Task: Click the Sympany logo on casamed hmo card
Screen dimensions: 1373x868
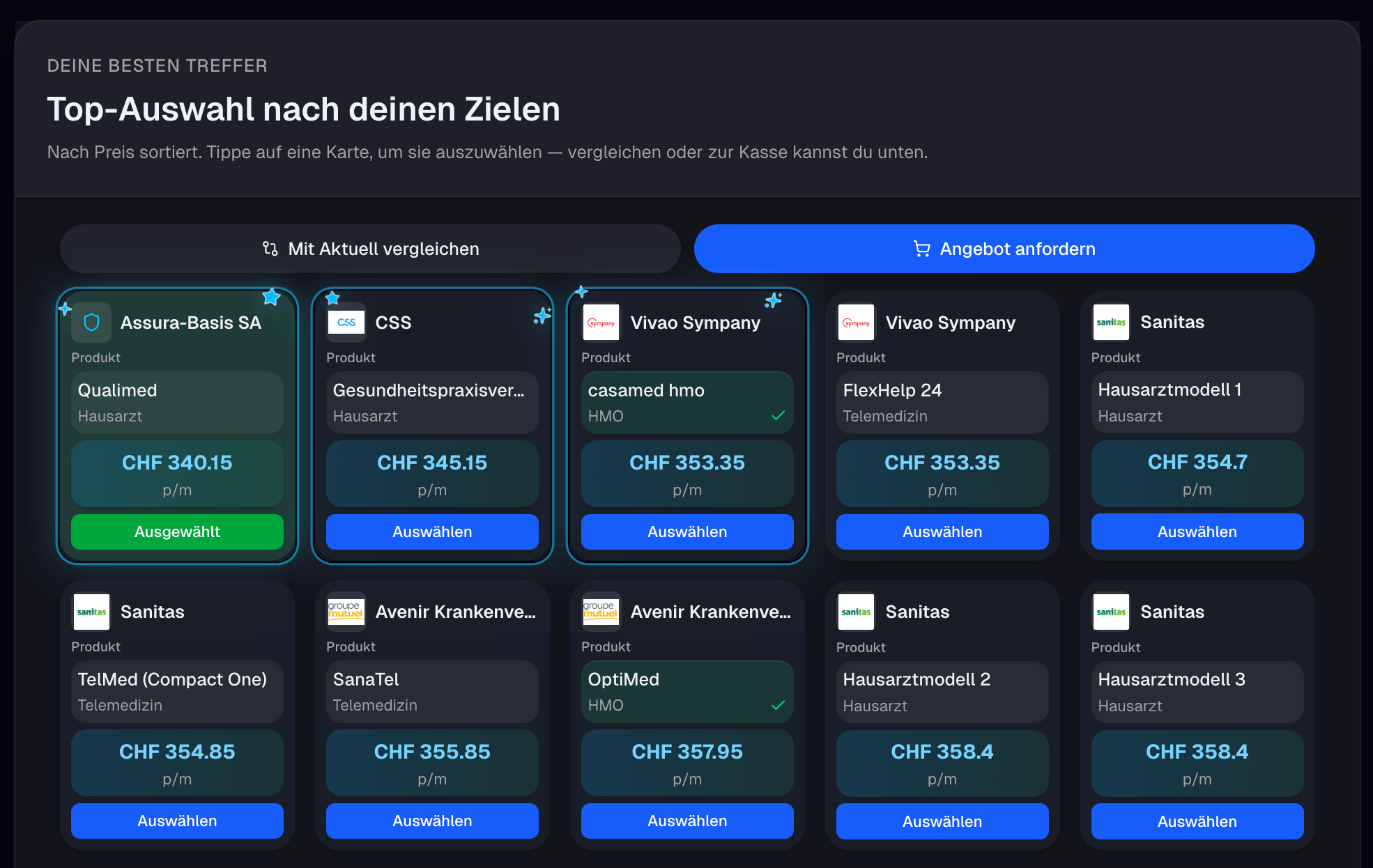Action: [601, 323]
